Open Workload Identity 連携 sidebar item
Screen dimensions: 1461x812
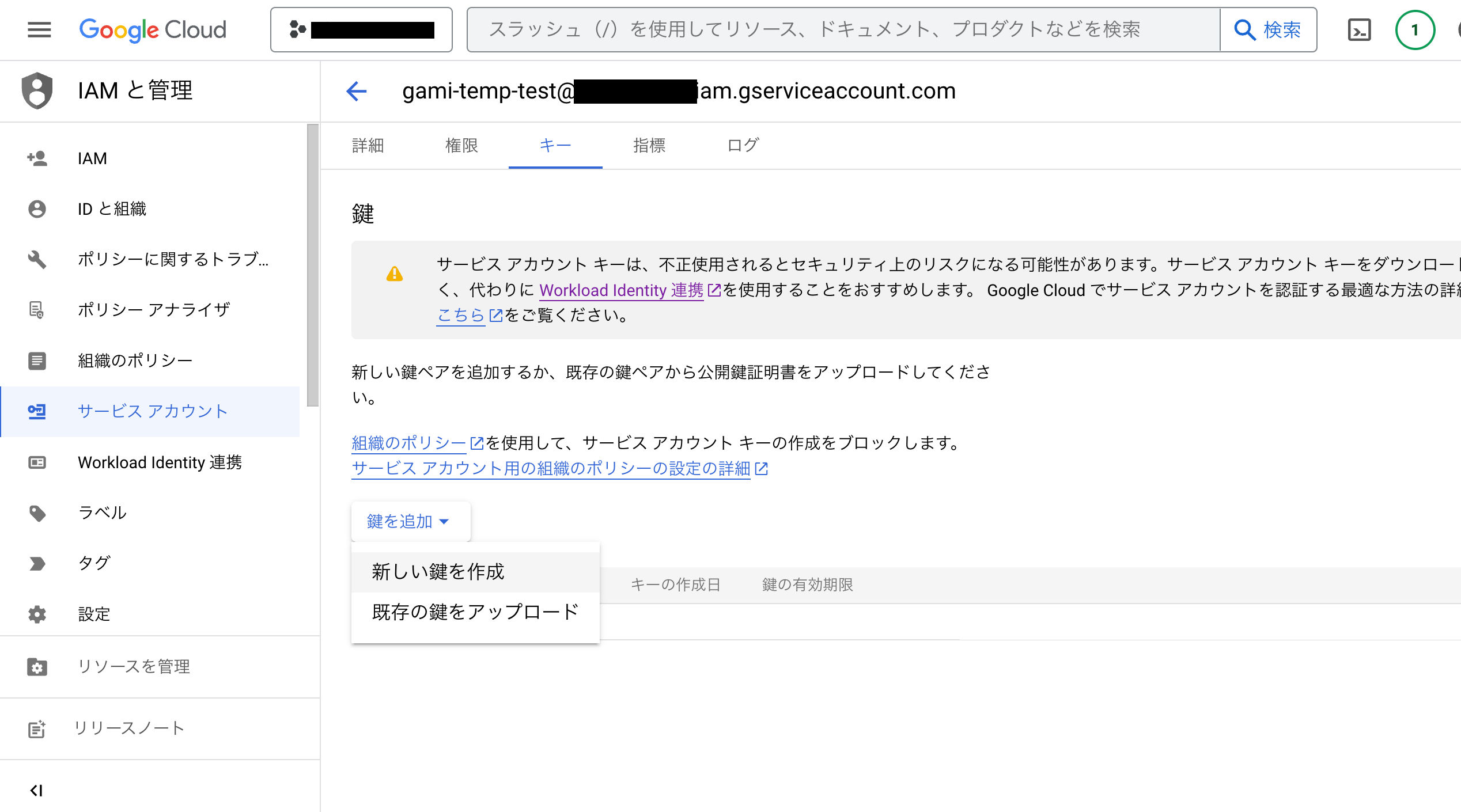click(150, 462)
